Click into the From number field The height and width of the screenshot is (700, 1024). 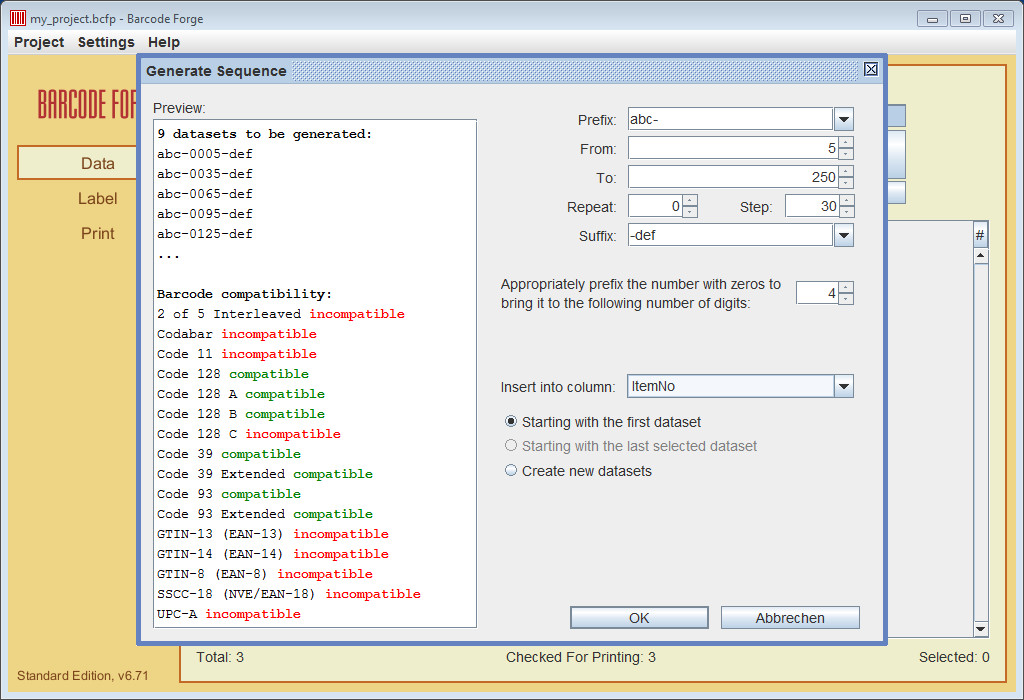731,149
